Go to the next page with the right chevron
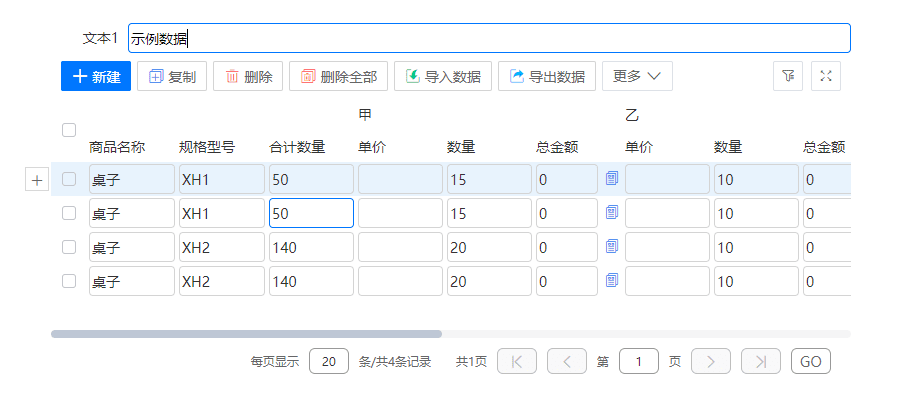This screenshot has height=396, width=911. (x=711, y=361)
